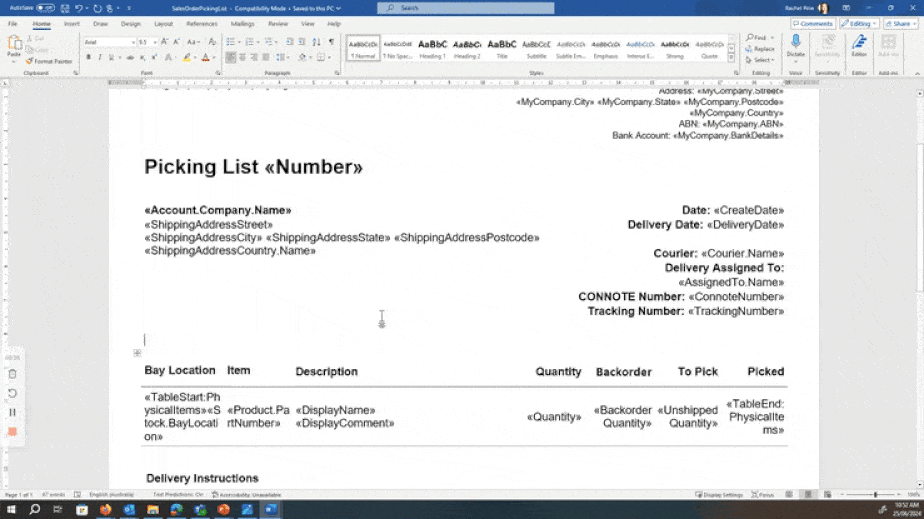Open the Dictate microphone tool
The image size is (924, 519).
(x=795, y=46)
